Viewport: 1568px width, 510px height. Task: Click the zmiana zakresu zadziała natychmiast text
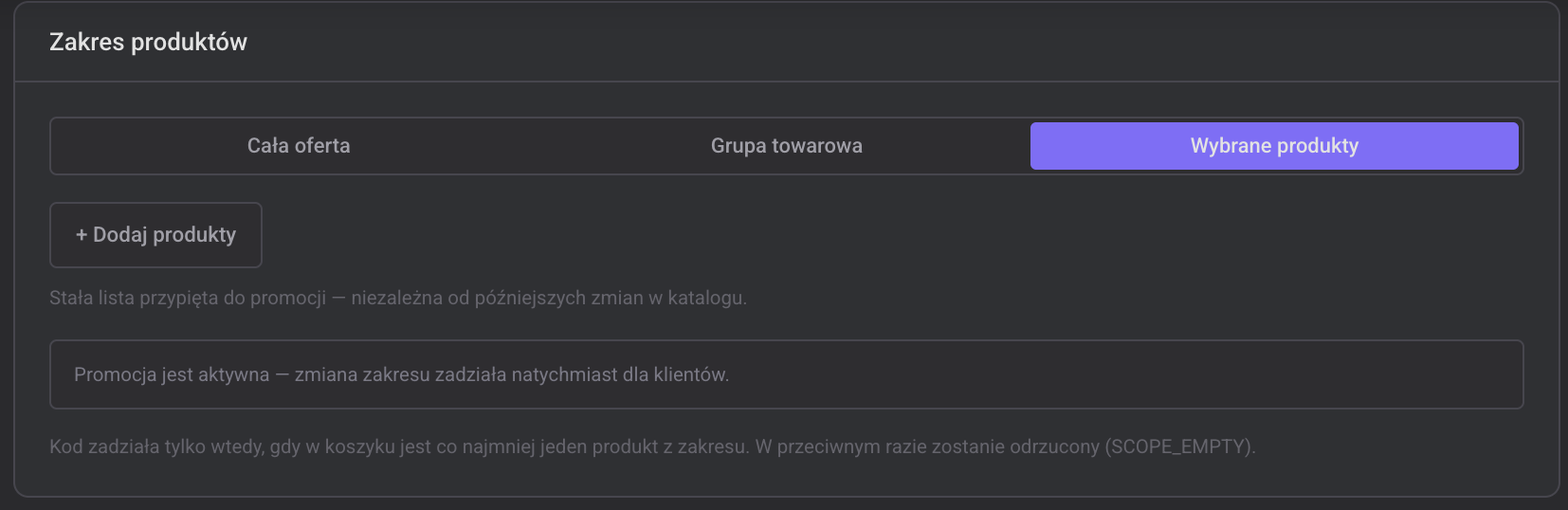tap(456, 374)
